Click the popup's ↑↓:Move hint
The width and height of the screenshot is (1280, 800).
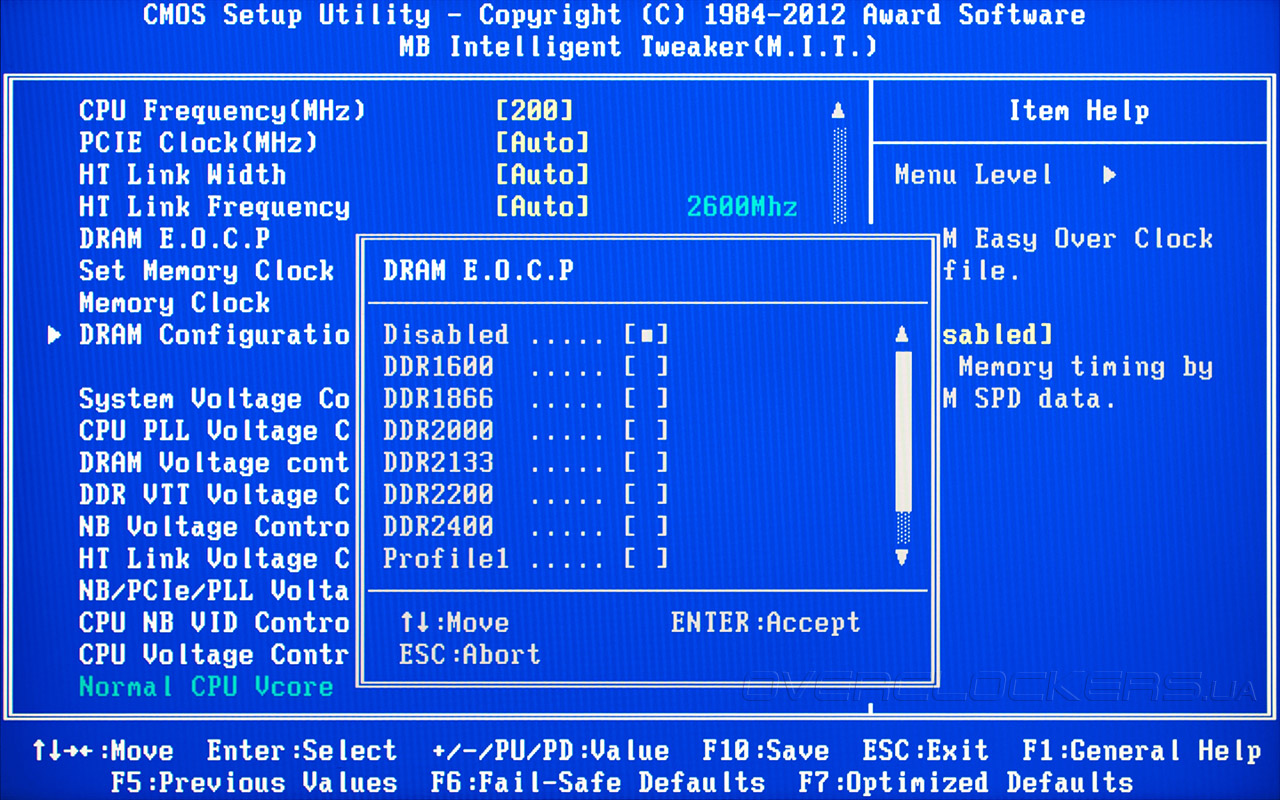pos(454,623)
